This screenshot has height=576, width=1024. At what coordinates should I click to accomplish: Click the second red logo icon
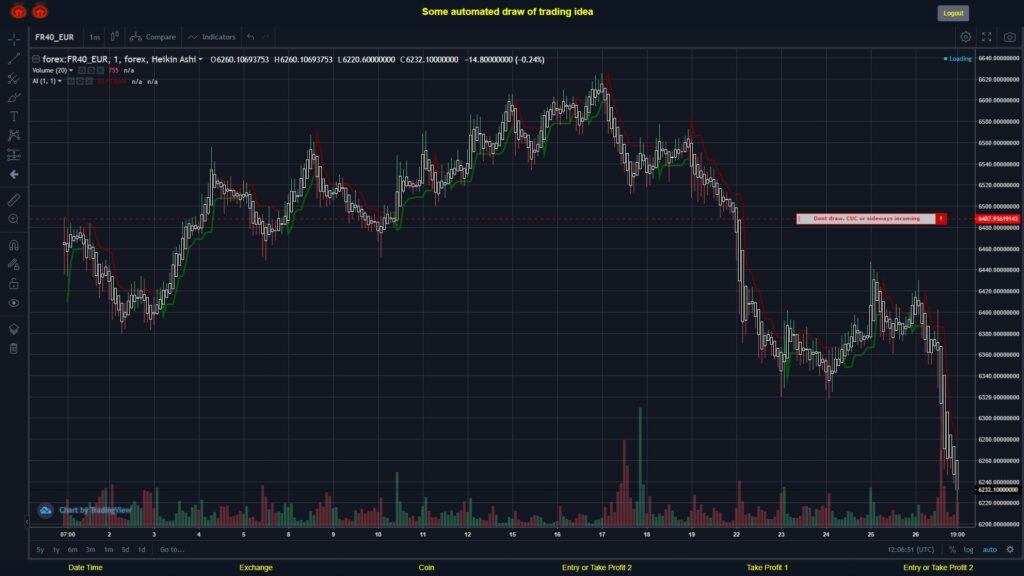coord(40,11)
